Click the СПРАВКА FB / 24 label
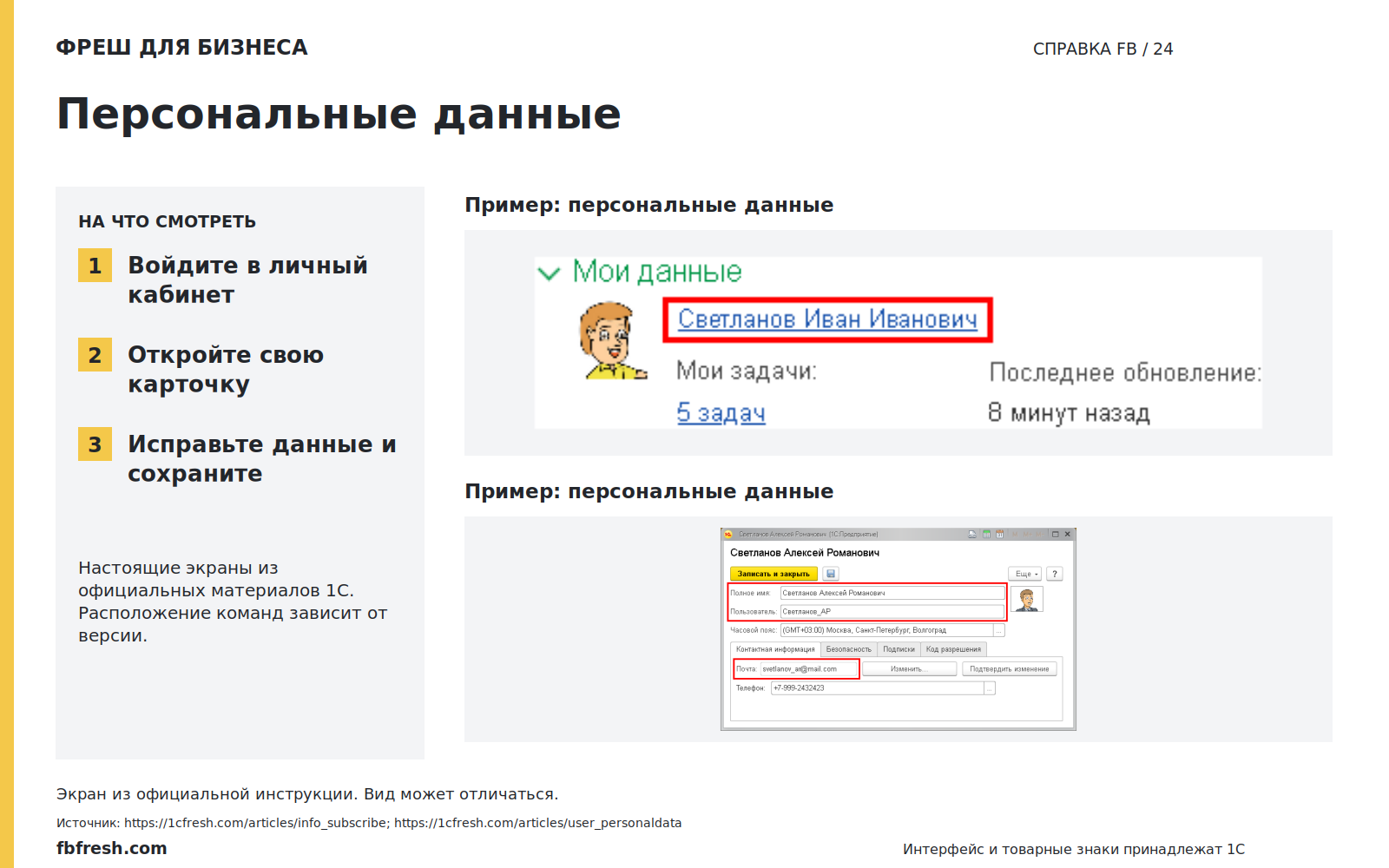The image size is (1389, 868). click(1103, 49)
